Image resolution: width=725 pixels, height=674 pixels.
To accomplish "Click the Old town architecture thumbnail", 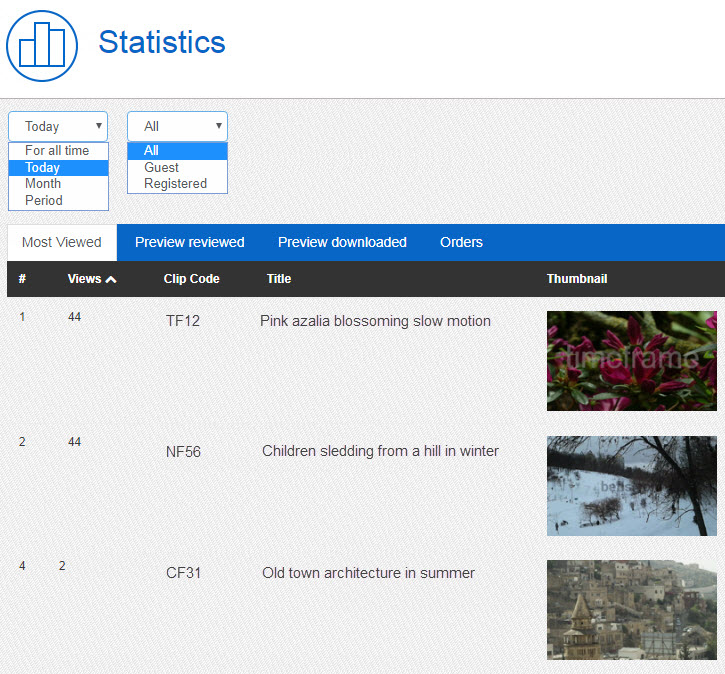I will (631, 610).
